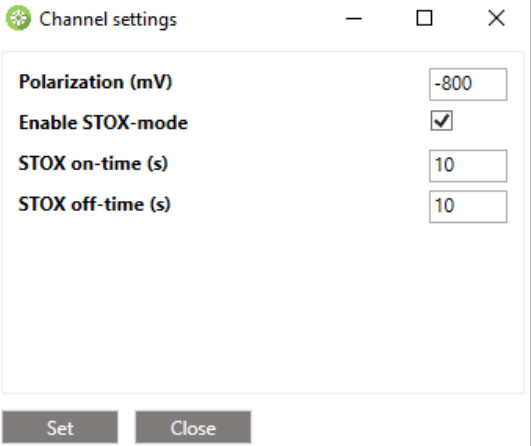Viewport: 531px width, 446px height.
Task: Minimize the Channel settings window
Action: (354, 18)
